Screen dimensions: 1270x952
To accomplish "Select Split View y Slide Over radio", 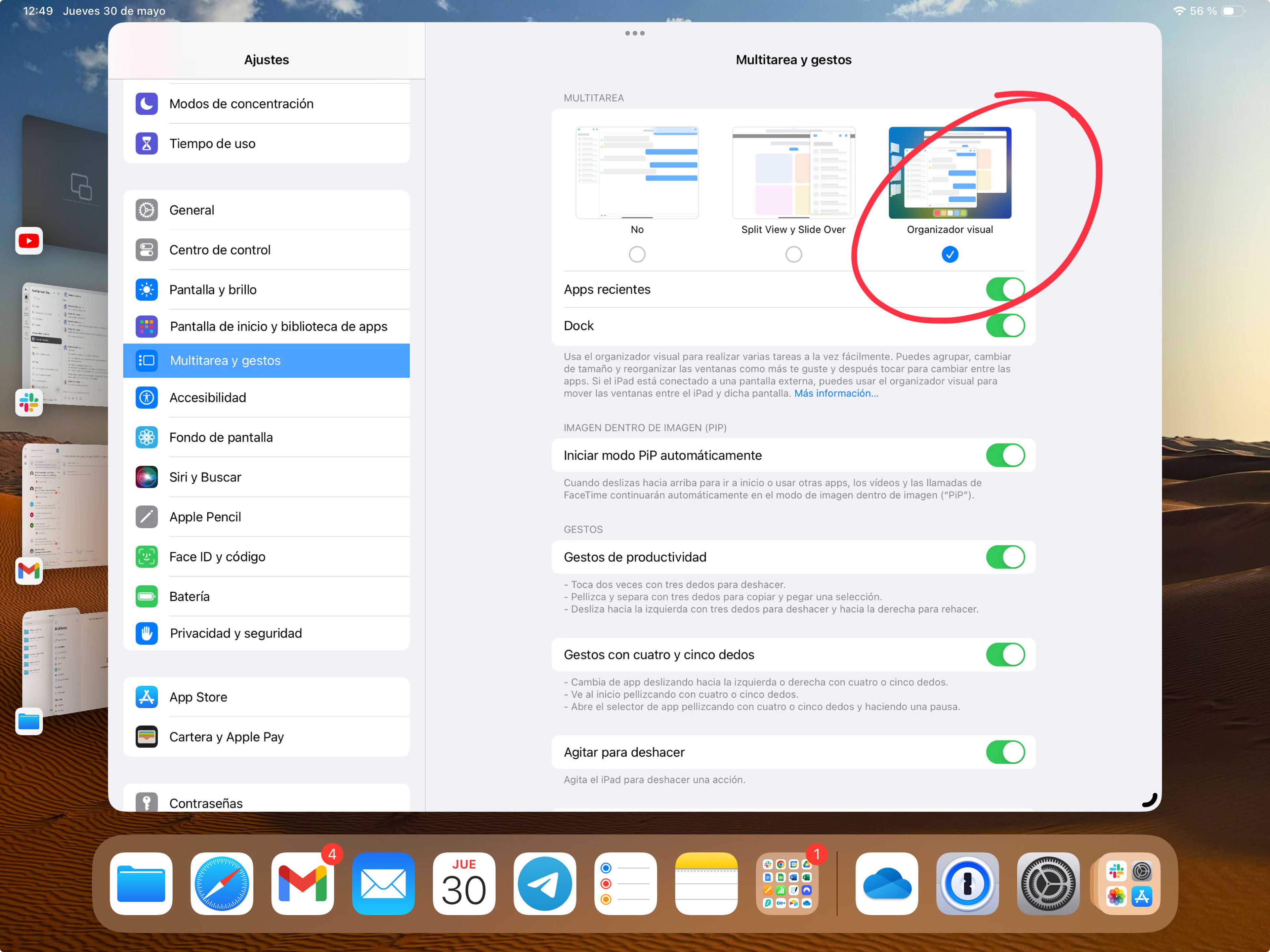I will [x=793, y=254].
